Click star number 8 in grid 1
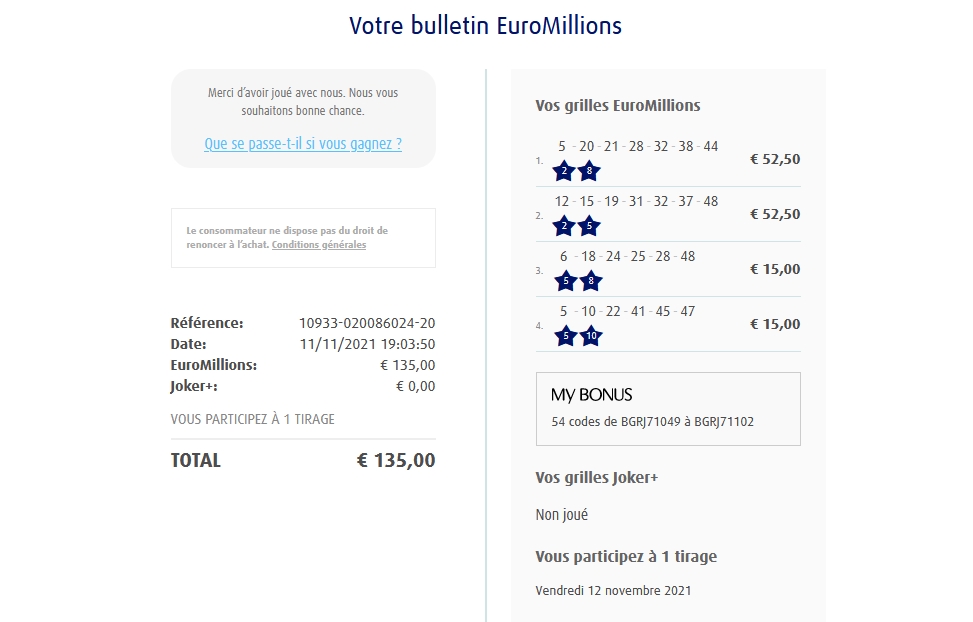This screenshot has width=973, height=622. click(x=590, y=171)
